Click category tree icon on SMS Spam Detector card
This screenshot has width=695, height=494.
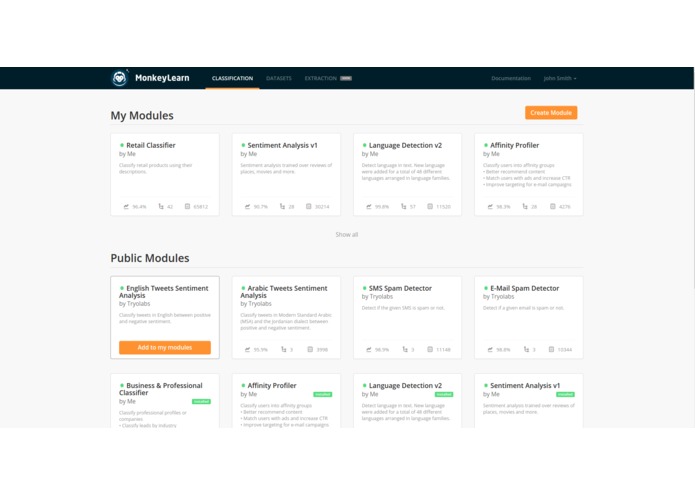click(x=405, y=350)
